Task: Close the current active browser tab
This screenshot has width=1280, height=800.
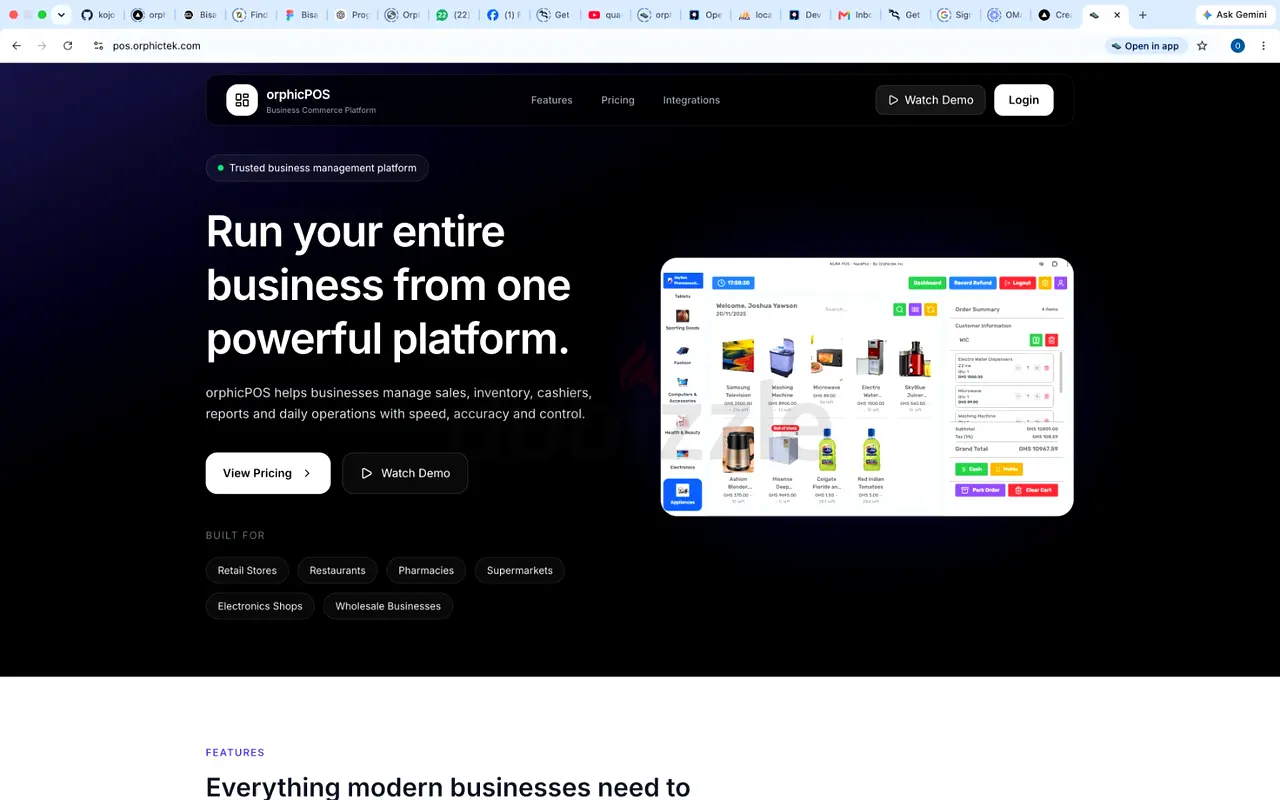Action: pos(1117,15)
